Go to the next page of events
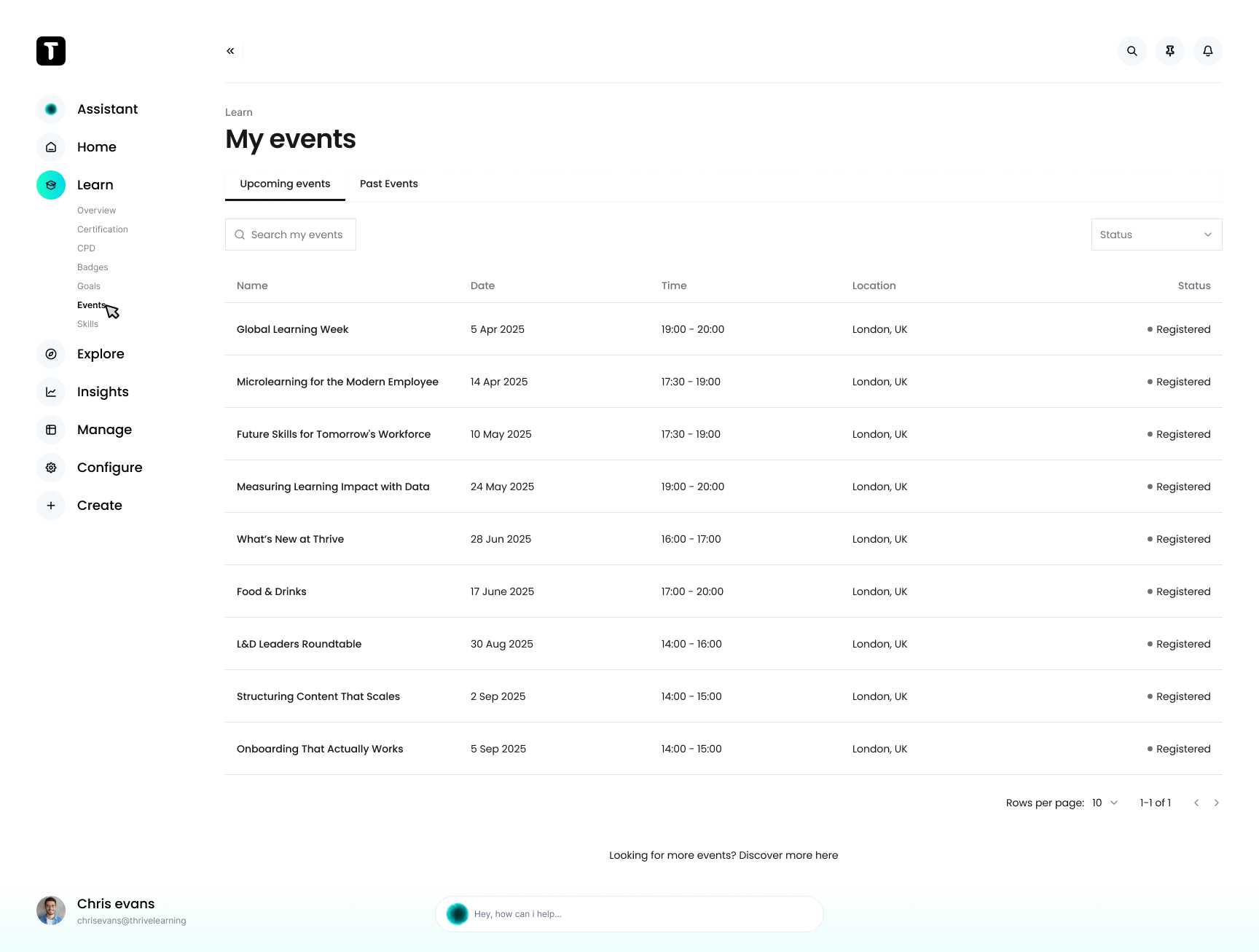 click(1216, 802)
